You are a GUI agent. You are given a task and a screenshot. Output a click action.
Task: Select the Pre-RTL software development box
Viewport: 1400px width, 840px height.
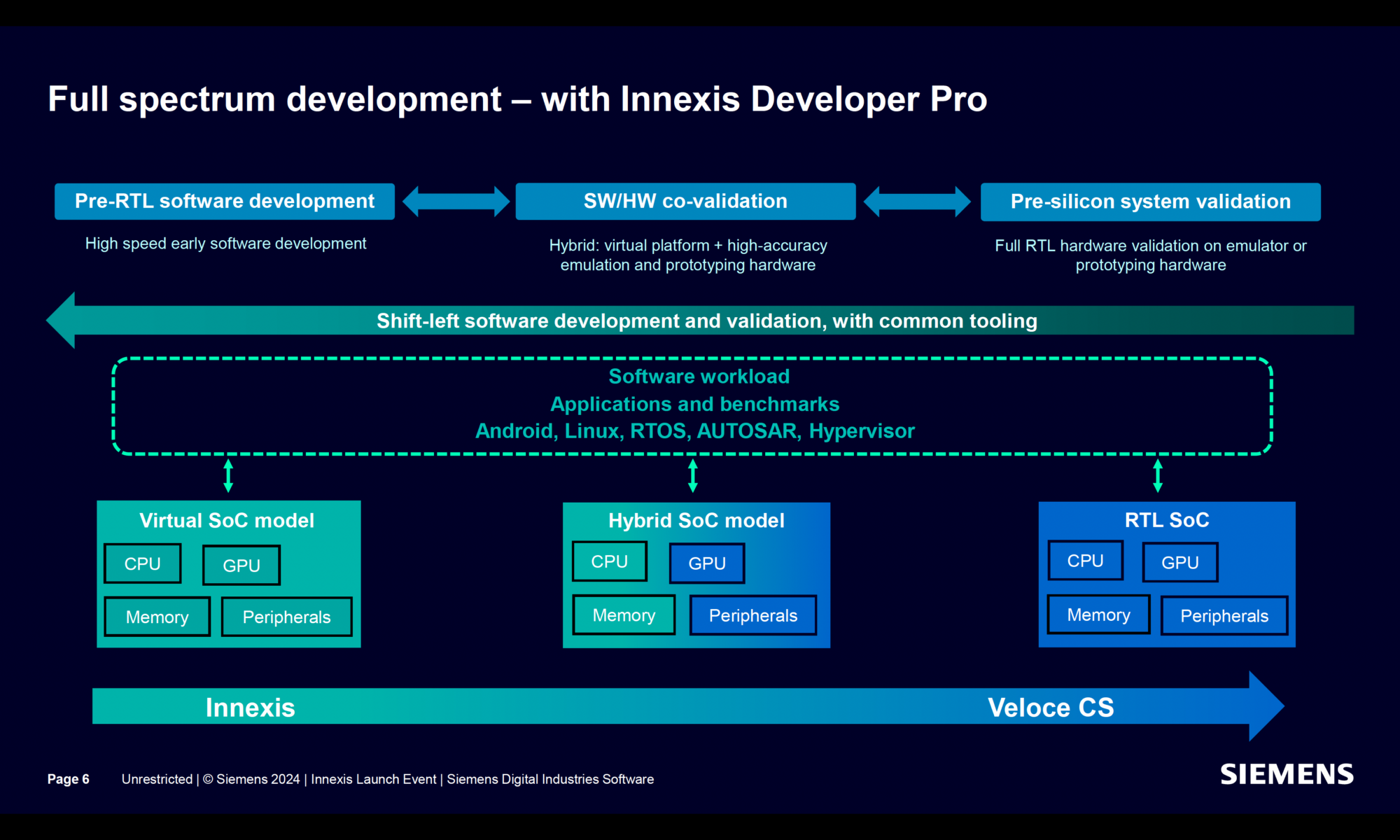click(x=225, y=202)
